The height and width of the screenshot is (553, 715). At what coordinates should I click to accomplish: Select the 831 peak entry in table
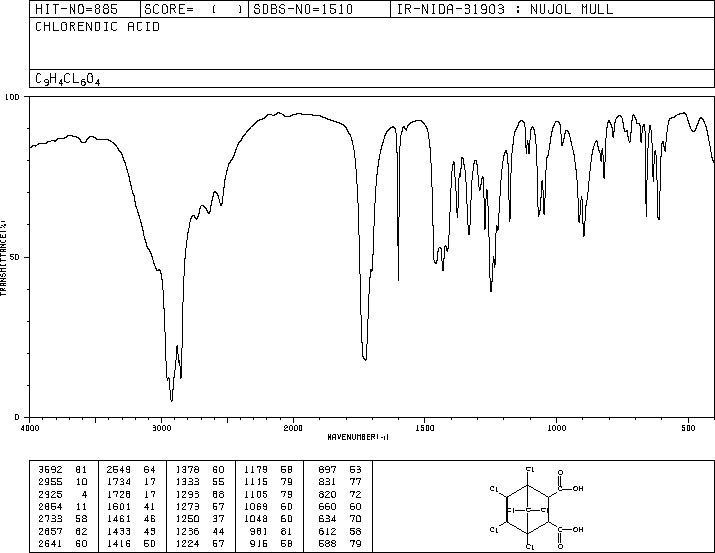[x=340, y=482]
